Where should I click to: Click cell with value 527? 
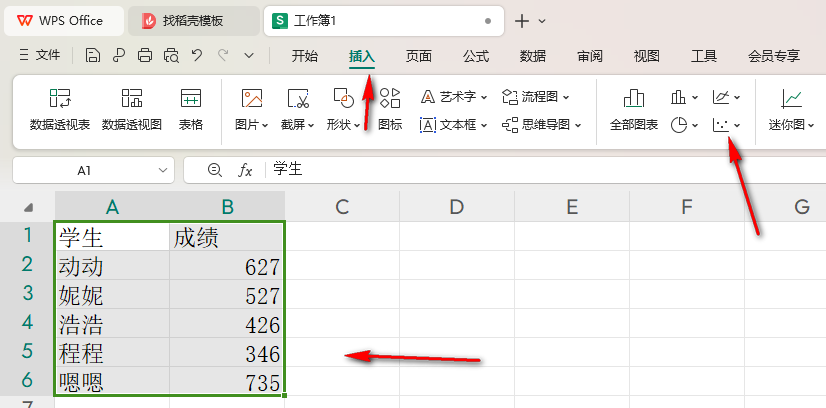pyautogui.click(x=227, y=294)
